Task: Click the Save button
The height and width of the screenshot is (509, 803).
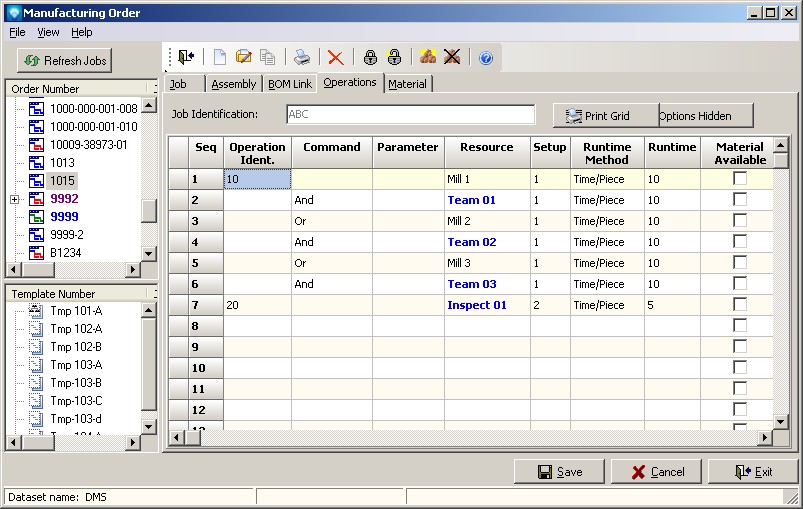Action: [x=559, y=472]
